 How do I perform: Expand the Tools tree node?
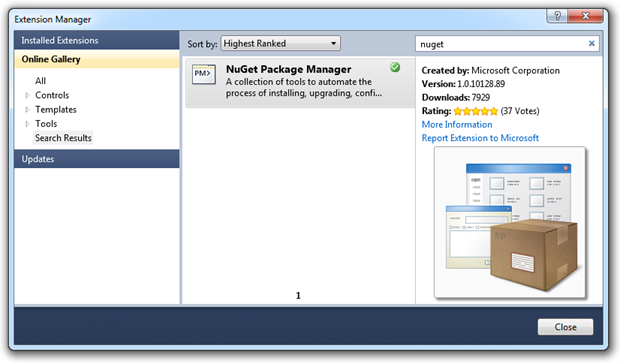click(x=27, y=124)
